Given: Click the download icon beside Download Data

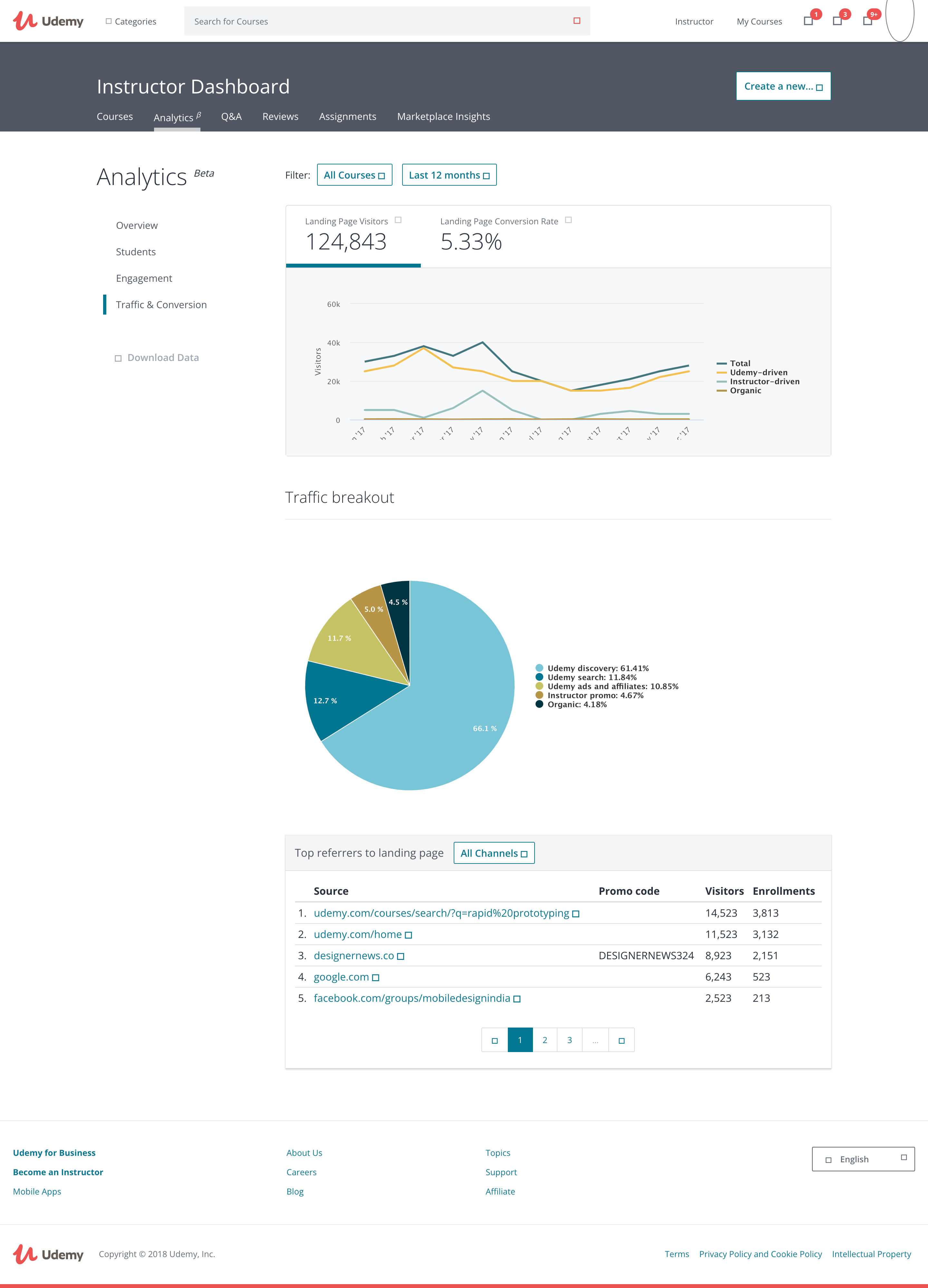Looking at the screenshot, I should pos(118,358).
